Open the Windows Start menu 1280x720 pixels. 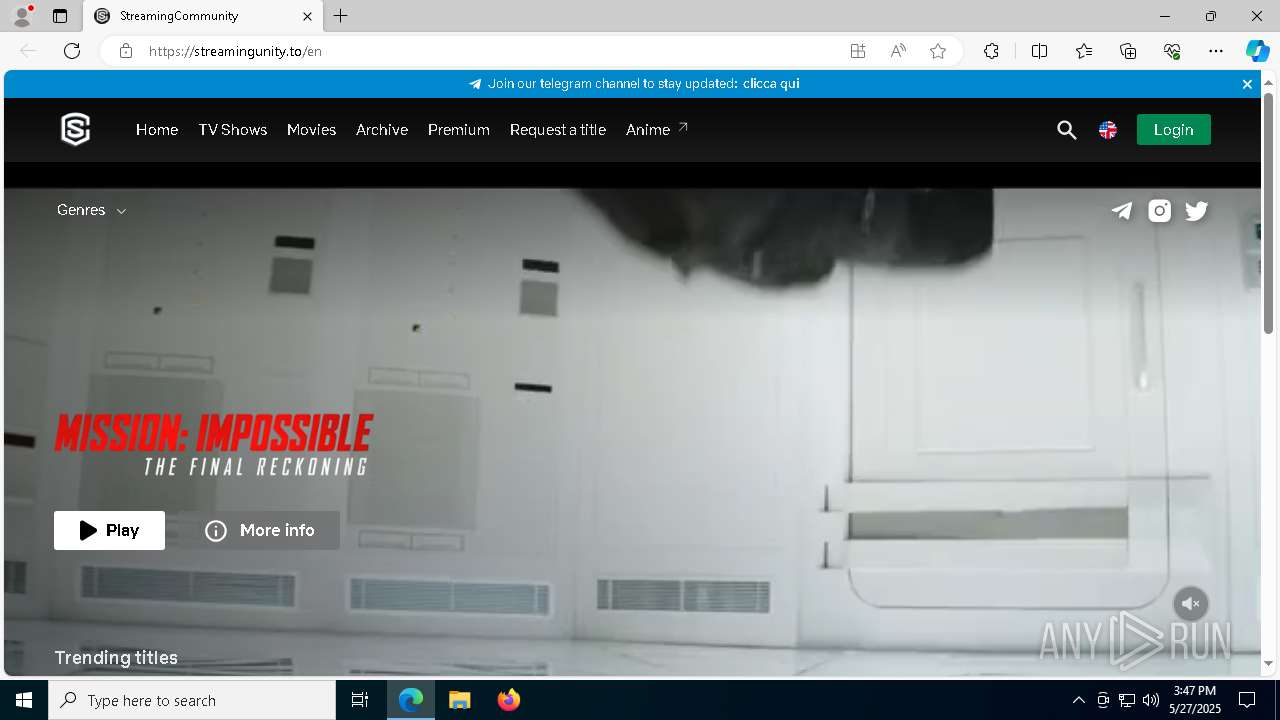coord(24,700)
